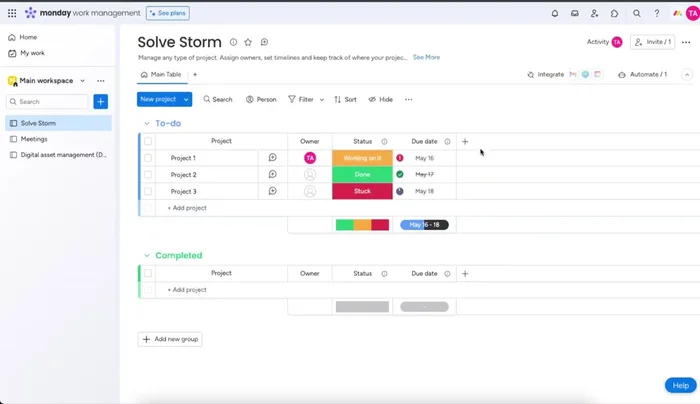The height and width of the screenshot is (404, 700).
Task: Select all items in To-do group header checkbox
Action: (x=148, y=141)
